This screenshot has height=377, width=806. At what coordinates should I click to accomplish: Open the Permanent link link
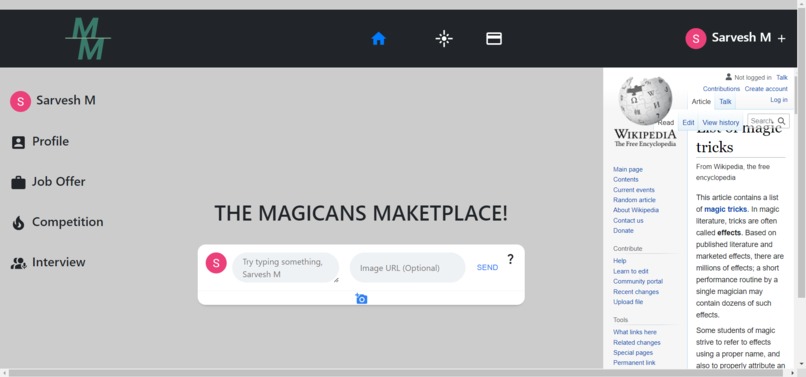pyautogui.click(x=634, y=363)
